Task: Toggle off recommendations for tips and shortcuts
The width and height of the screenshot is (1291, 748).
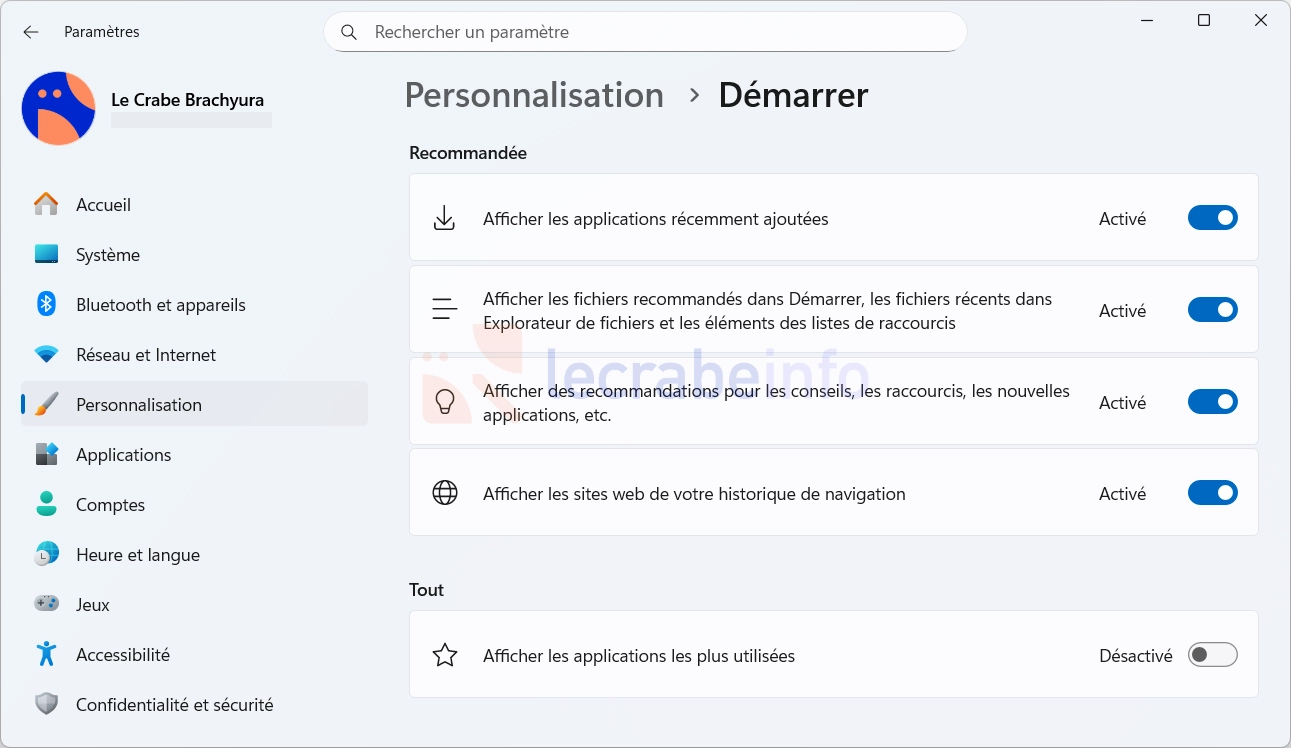Action: (x=1212, y=402)
